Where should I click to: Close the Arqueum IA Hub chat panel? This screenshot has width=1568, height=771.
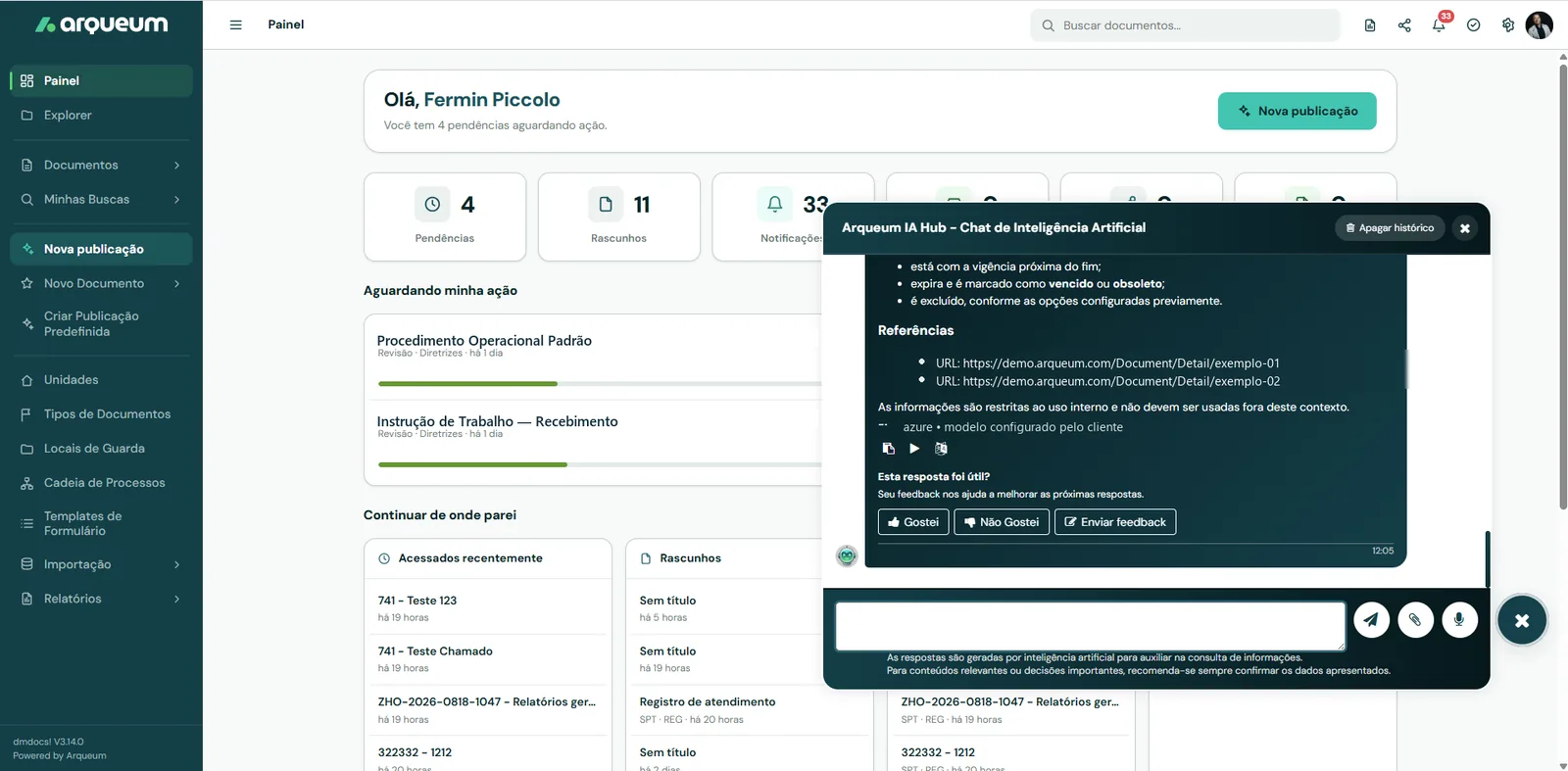1464,228
